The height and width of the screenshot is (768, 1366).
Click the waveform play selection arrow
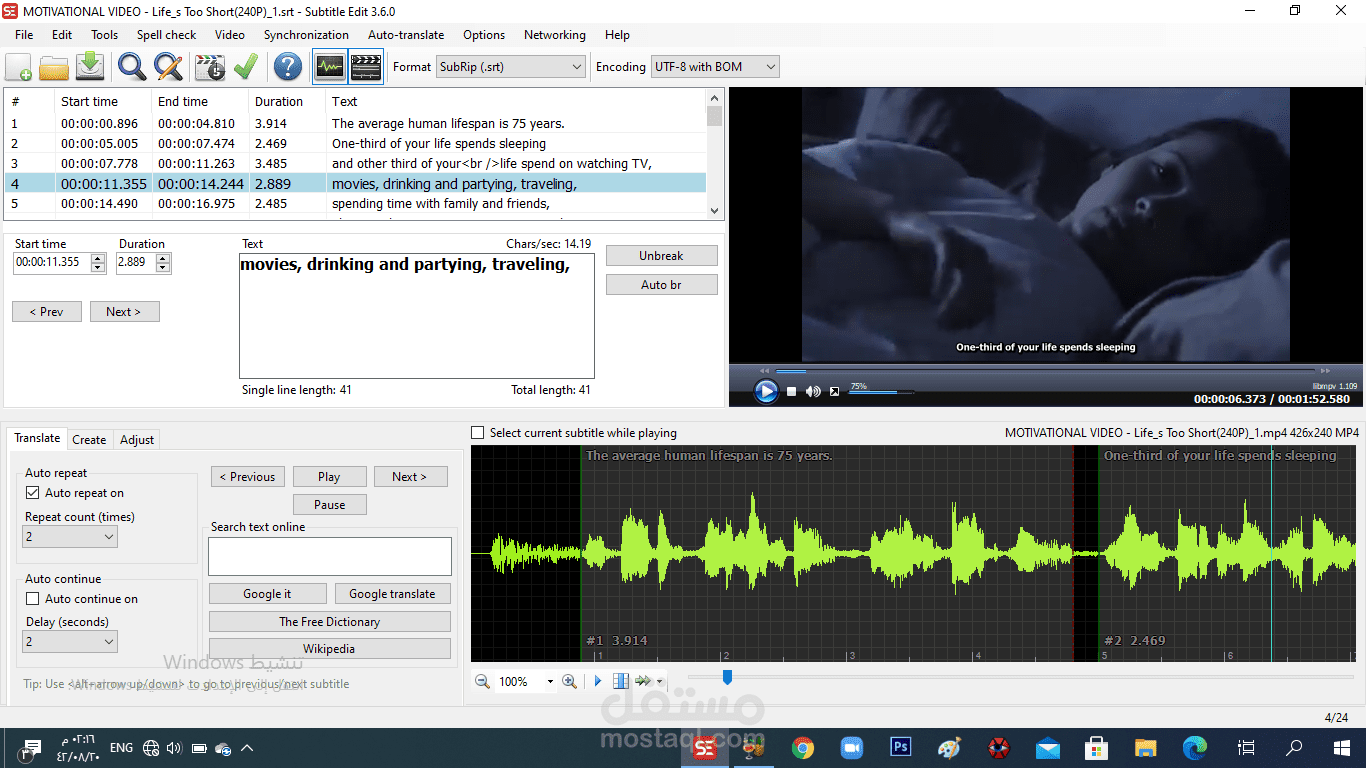pos(598,681)
